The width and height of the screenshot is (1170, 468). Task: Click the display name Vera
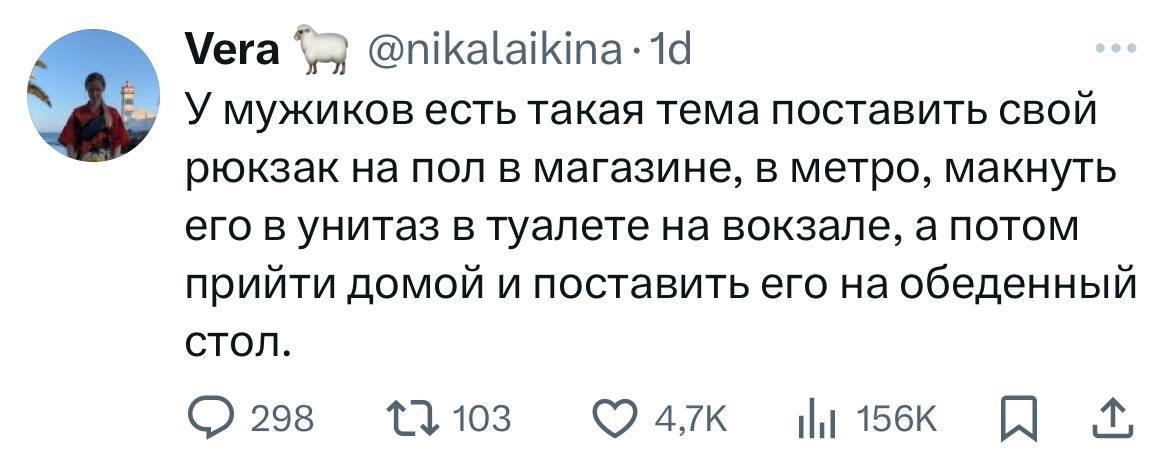point(233,47)
